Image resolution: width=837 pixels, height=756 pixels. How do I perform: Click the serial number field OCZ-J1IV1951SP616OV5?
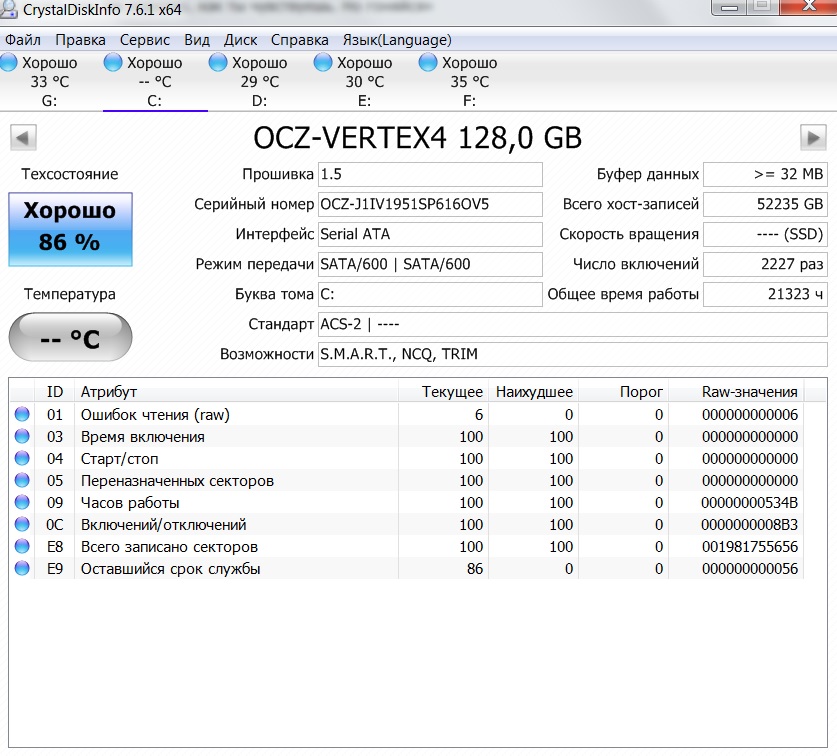pos(430,204)
